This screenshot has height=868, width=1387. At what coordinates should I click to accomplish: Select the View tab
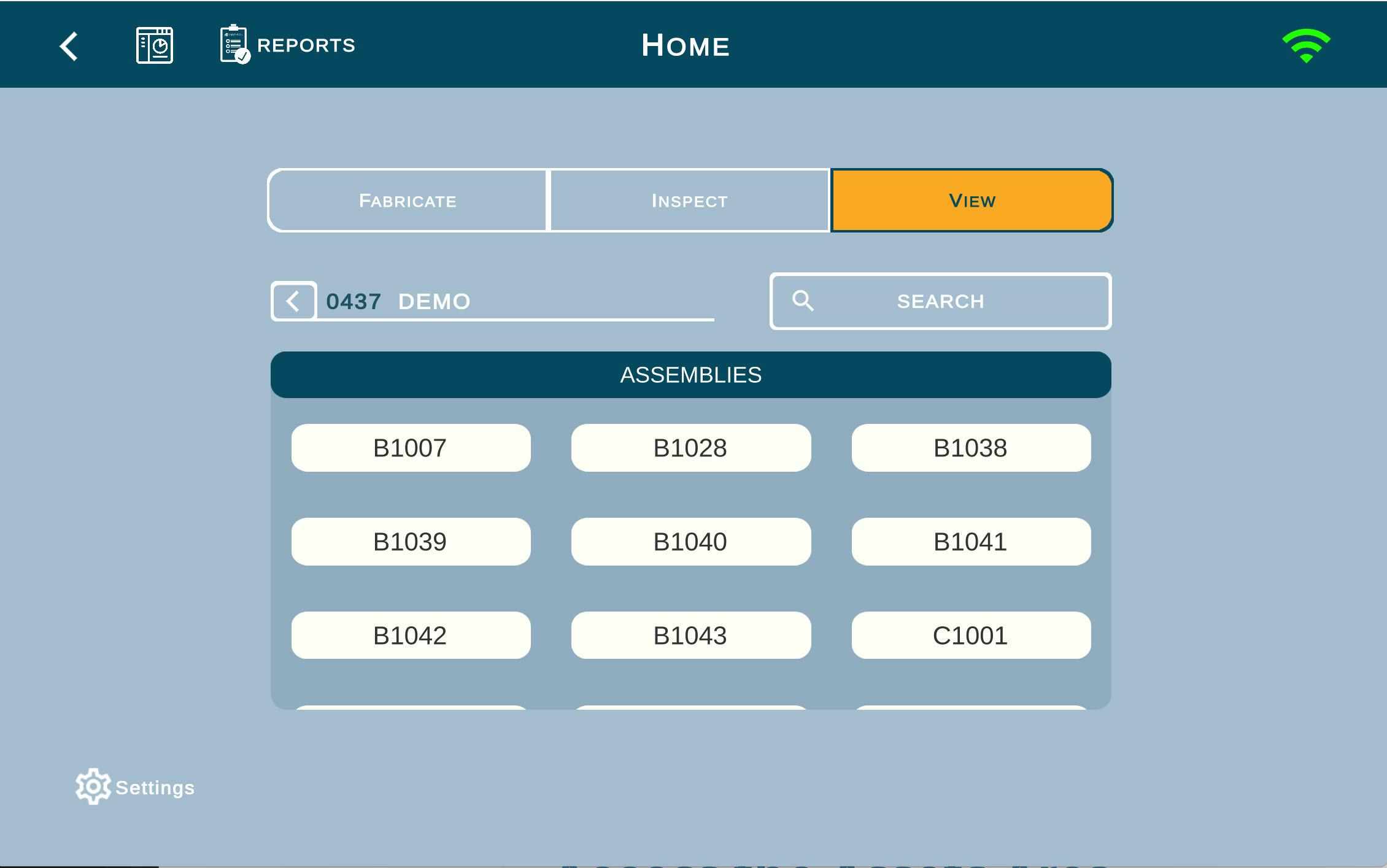pyautogui.click(x=972, y=201)
